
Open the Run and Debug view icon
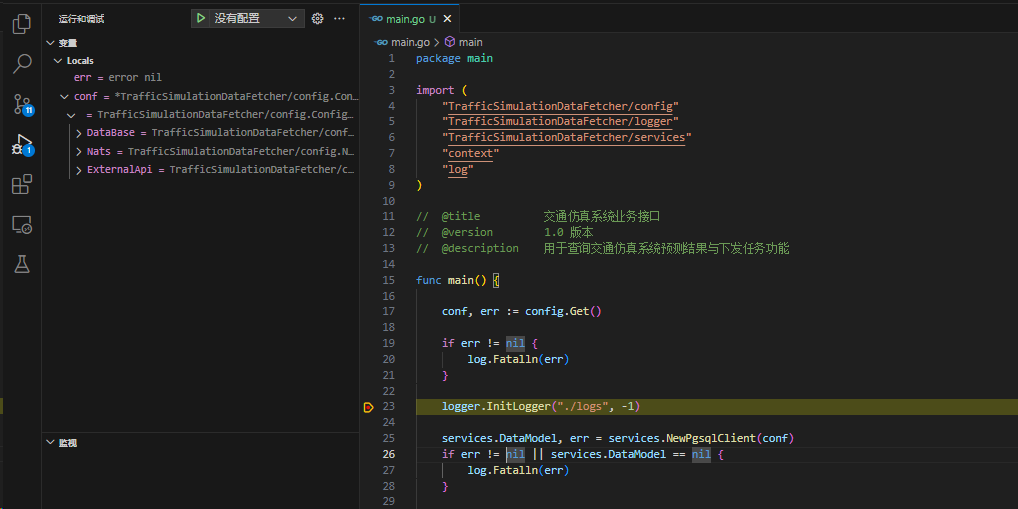[x=21, y=146]
